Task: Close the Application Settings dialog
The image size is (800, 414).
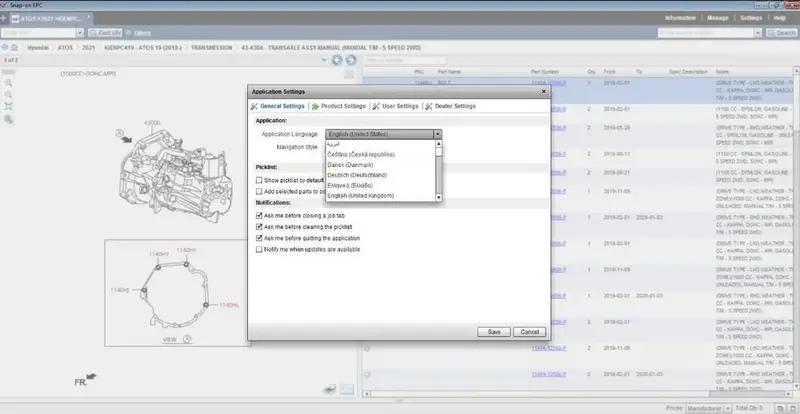Action: 544,91
